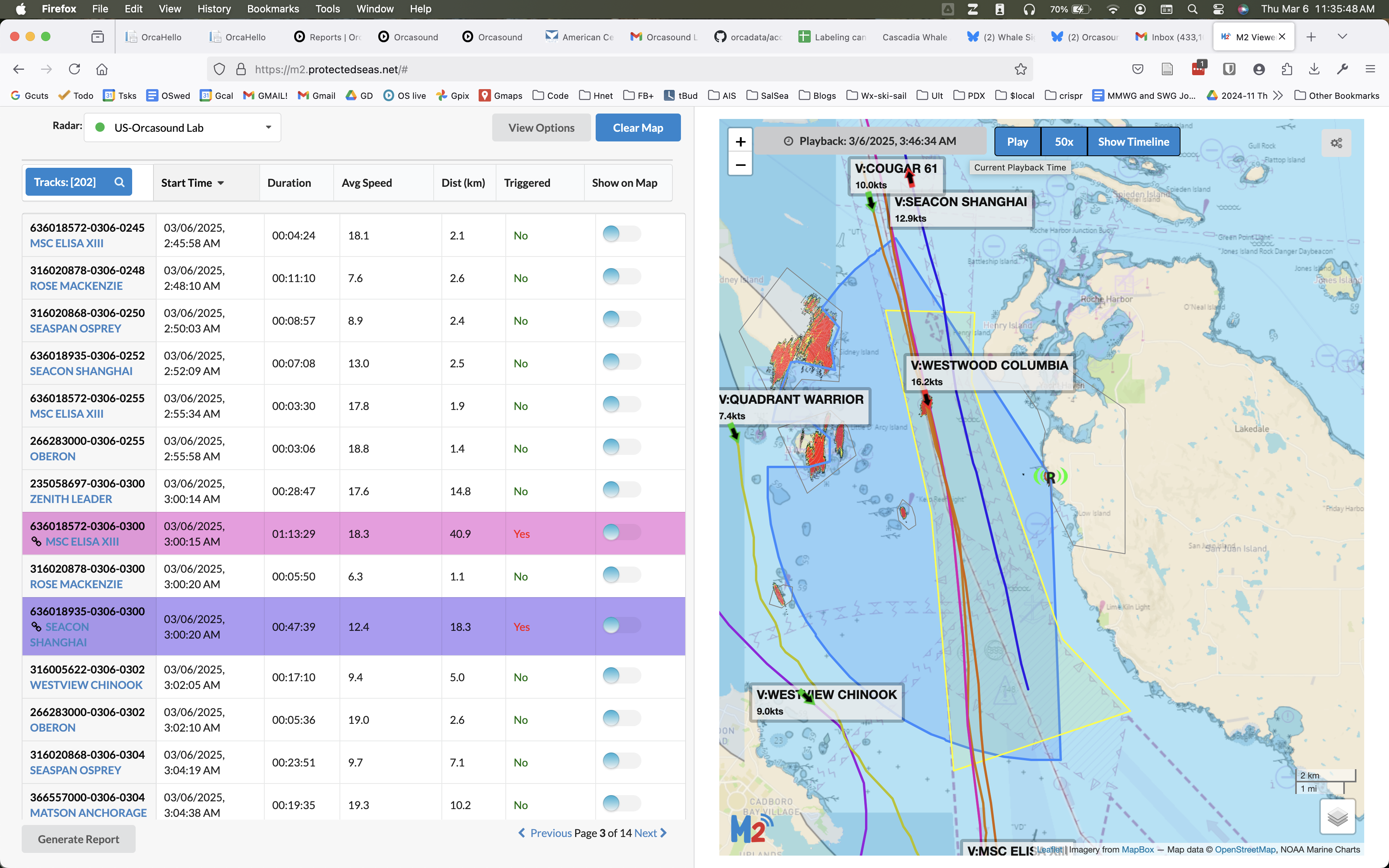Click the radar R marker on map

pyautogui.click(x=1050, y=477)
